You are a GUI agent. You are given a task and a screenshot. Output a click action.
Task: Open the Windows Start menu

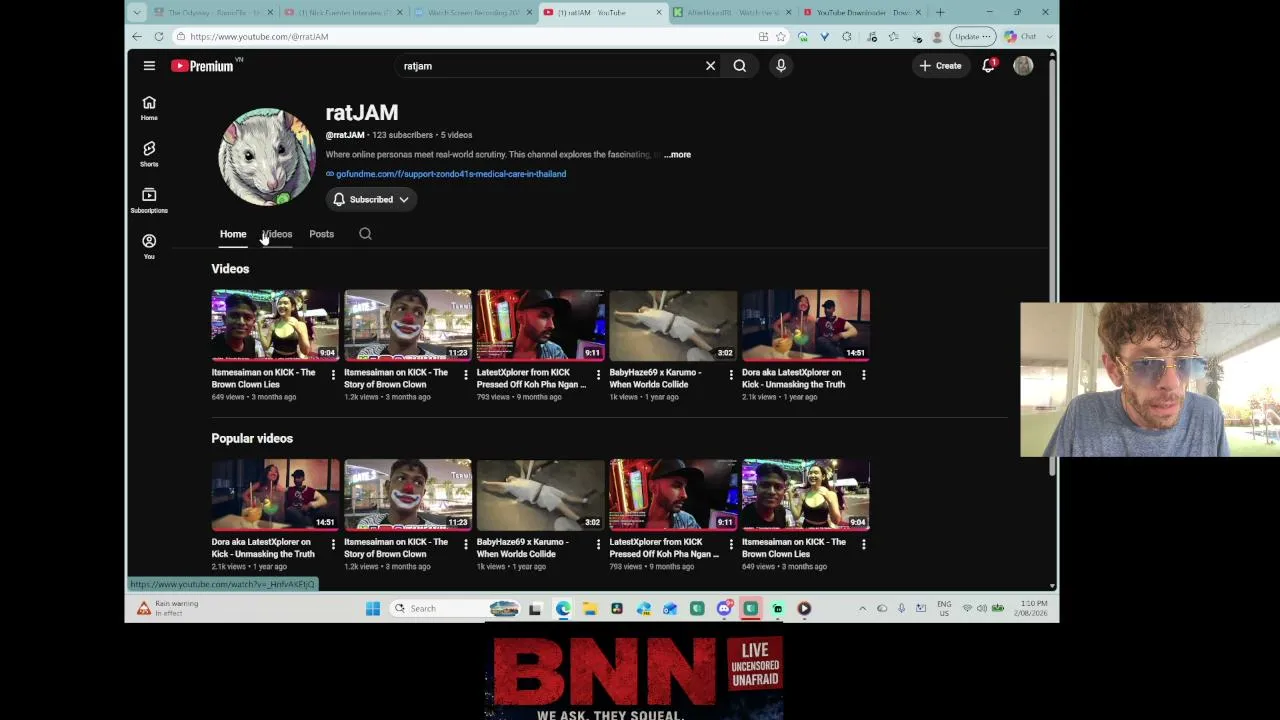click(x=373, y=608)
